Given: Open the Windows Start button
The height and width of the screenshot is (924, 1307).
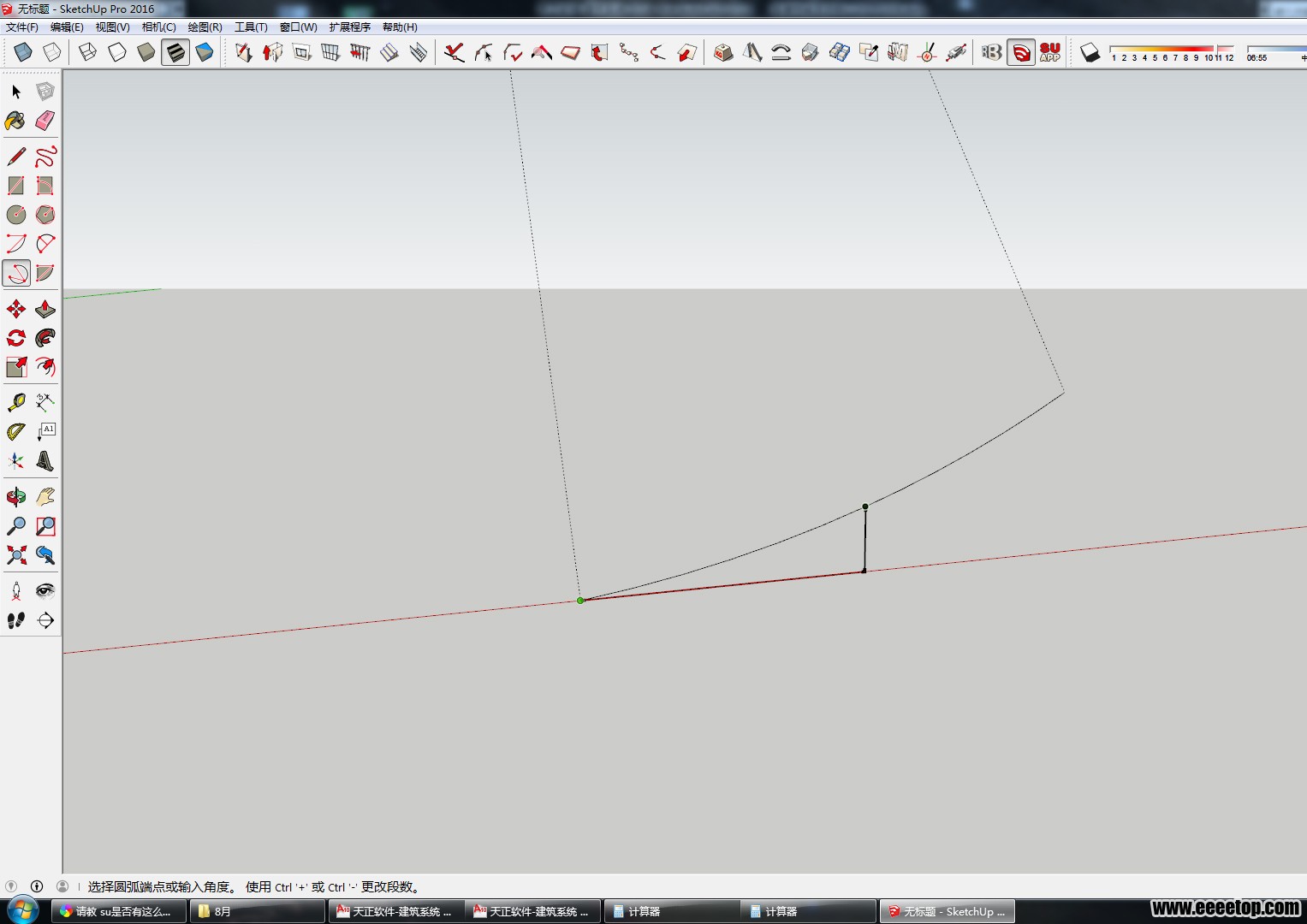Looking at the screenshot, I should (x=23, y=910).
